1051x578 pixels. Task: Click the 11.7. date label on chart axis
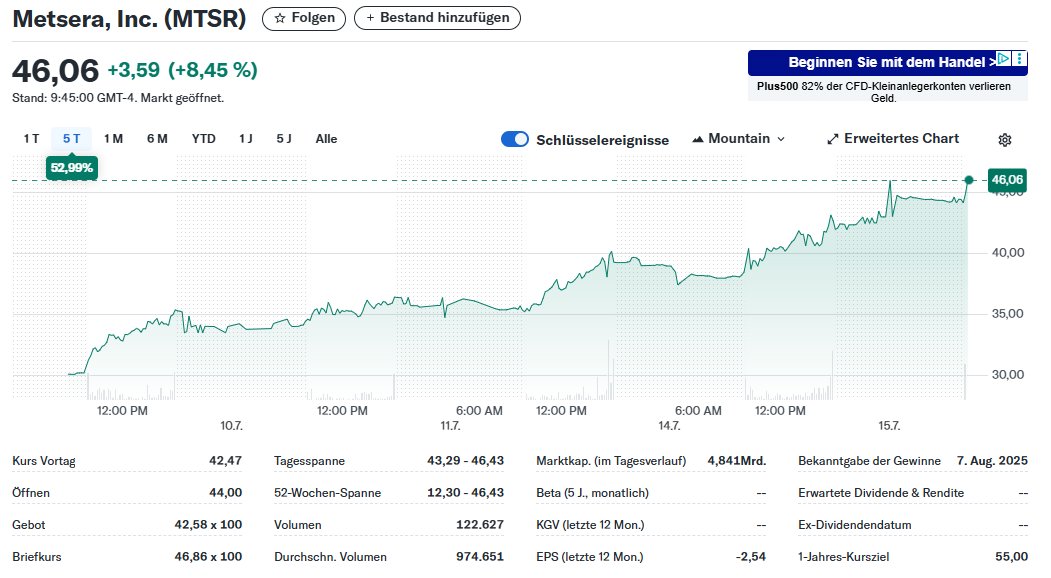[x=450, y=426]
